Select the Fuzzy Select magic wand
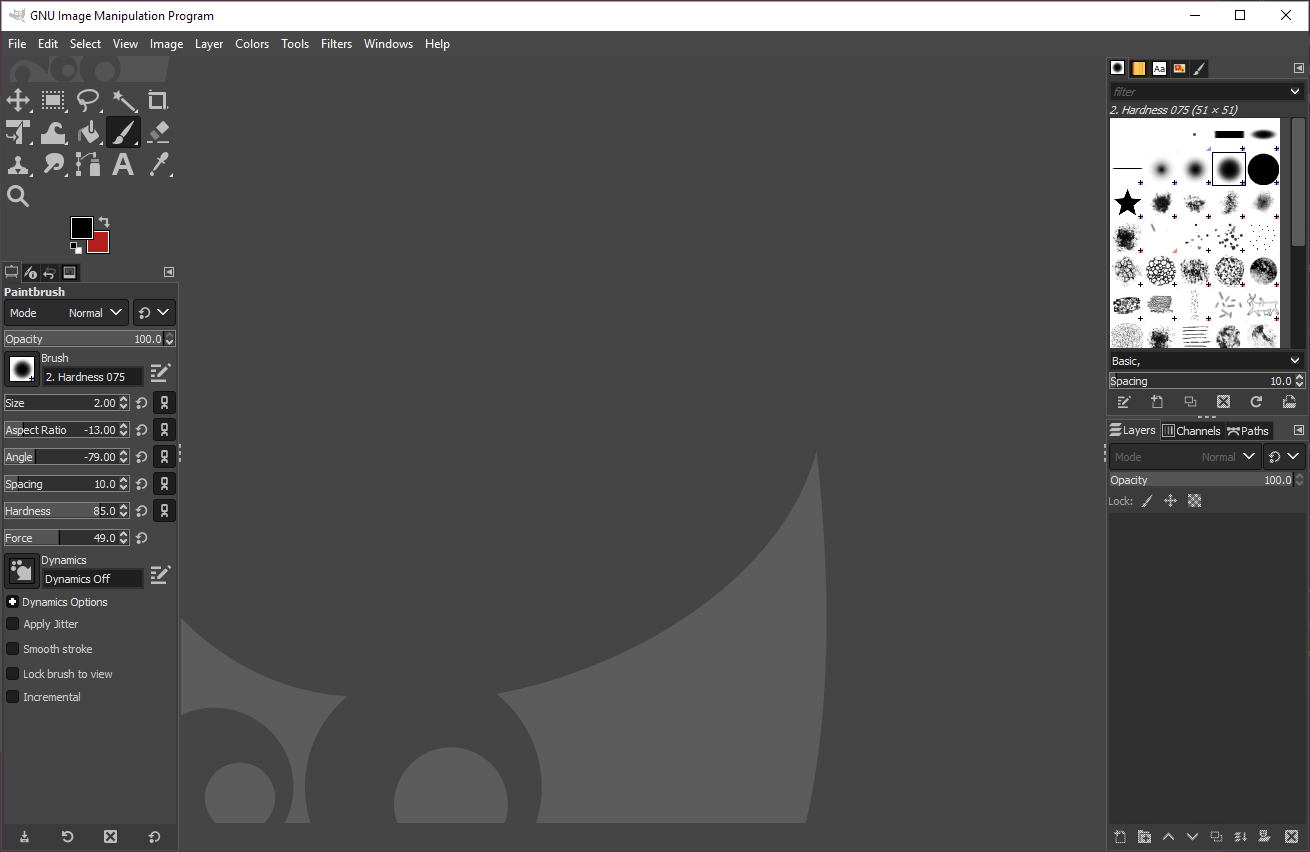1310x852 pixels. coord(123,100)
